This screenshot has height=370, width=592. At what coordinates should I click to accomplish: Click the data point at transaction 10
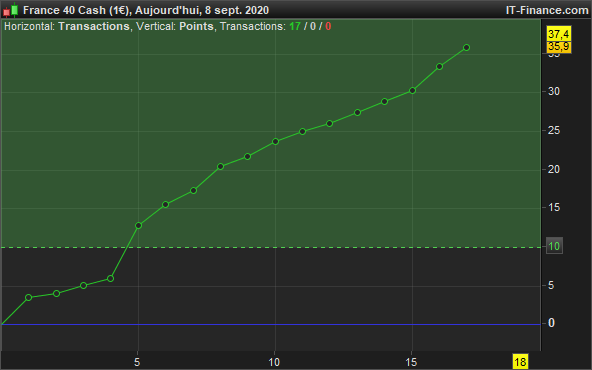275,142
